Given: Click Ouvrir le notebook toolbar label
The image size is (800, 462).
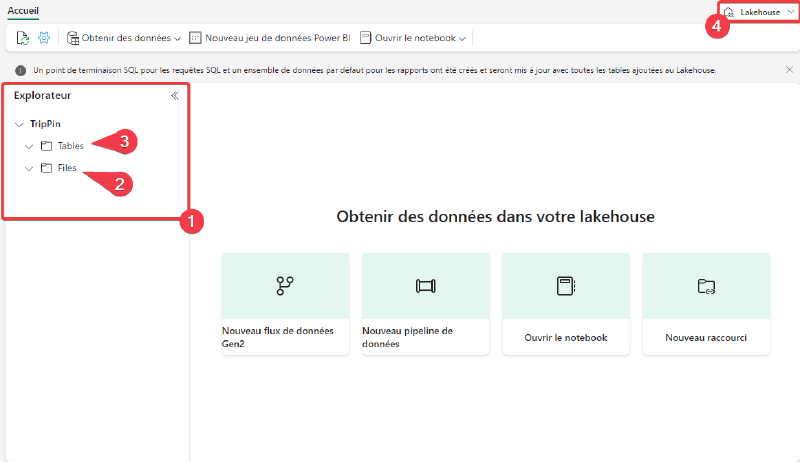Looking at the screenshot, I should tap(415, 38).
